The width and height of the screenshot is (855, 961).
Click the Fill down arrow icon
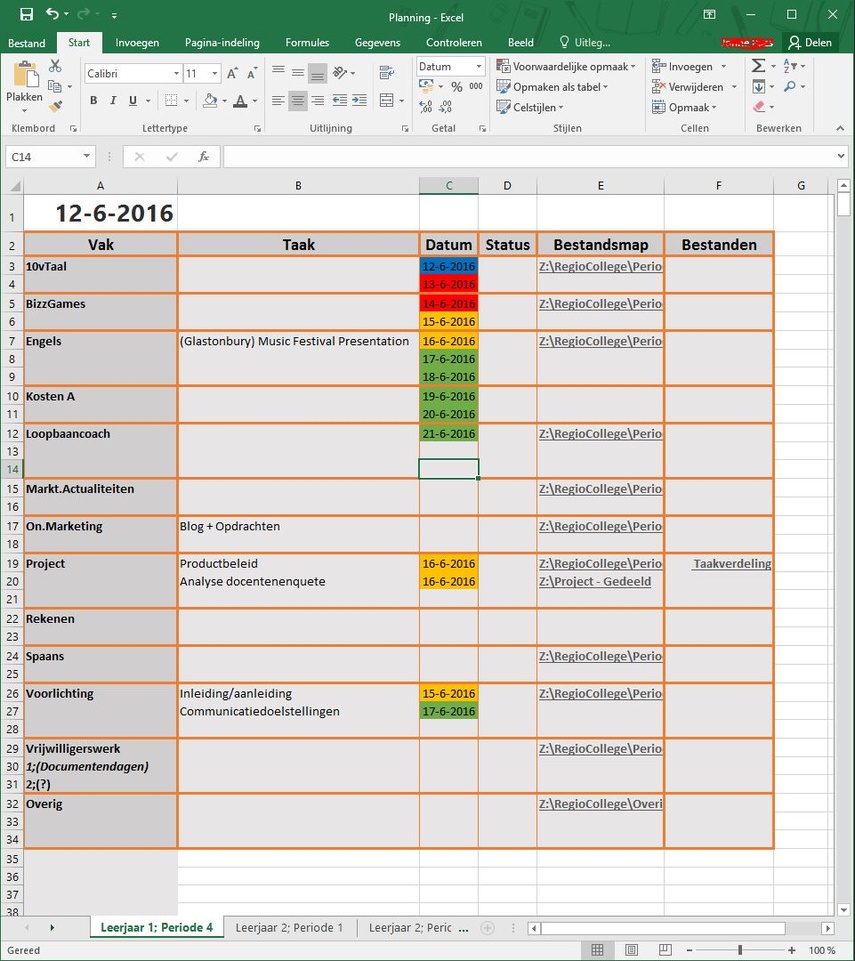[x=759, y=86]
